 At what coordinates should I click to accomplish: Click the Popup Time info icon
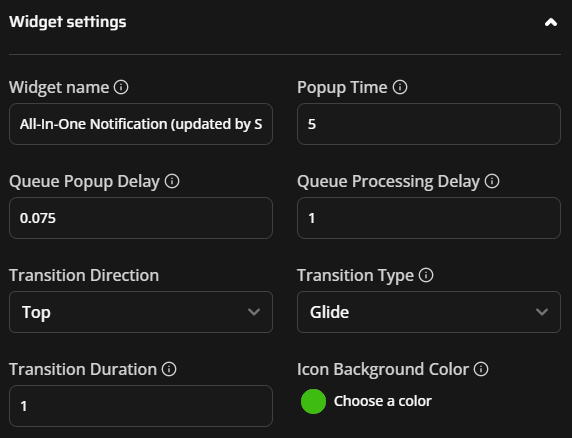coord(400,87)
